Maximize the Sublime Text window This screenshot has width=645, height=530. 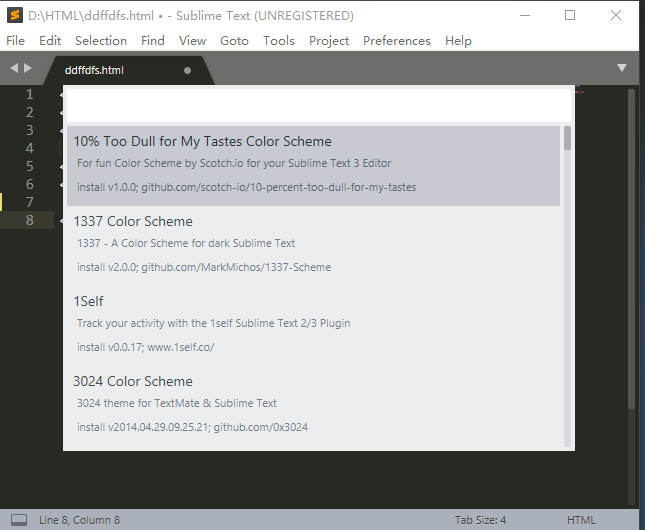570,16
